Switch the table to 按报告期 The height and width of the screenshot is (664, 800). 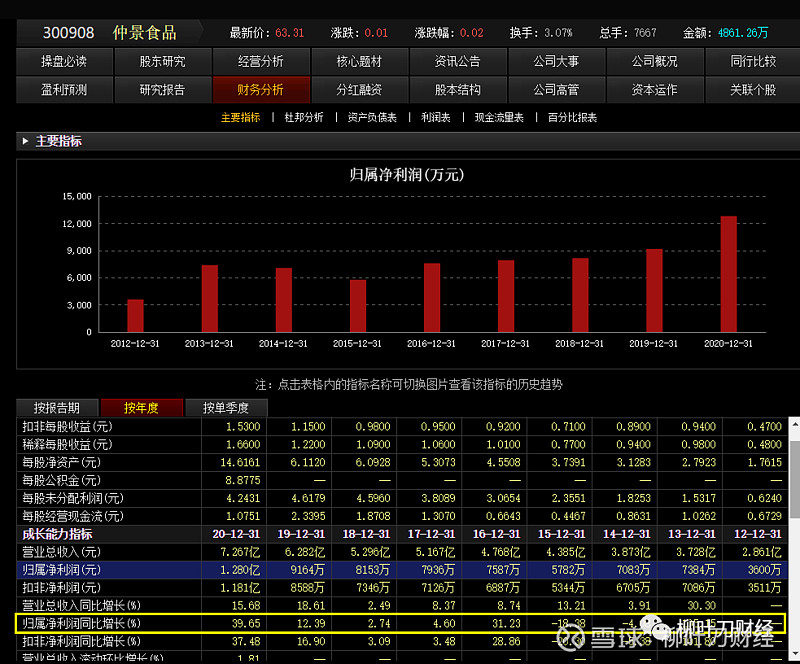[57, 408]
